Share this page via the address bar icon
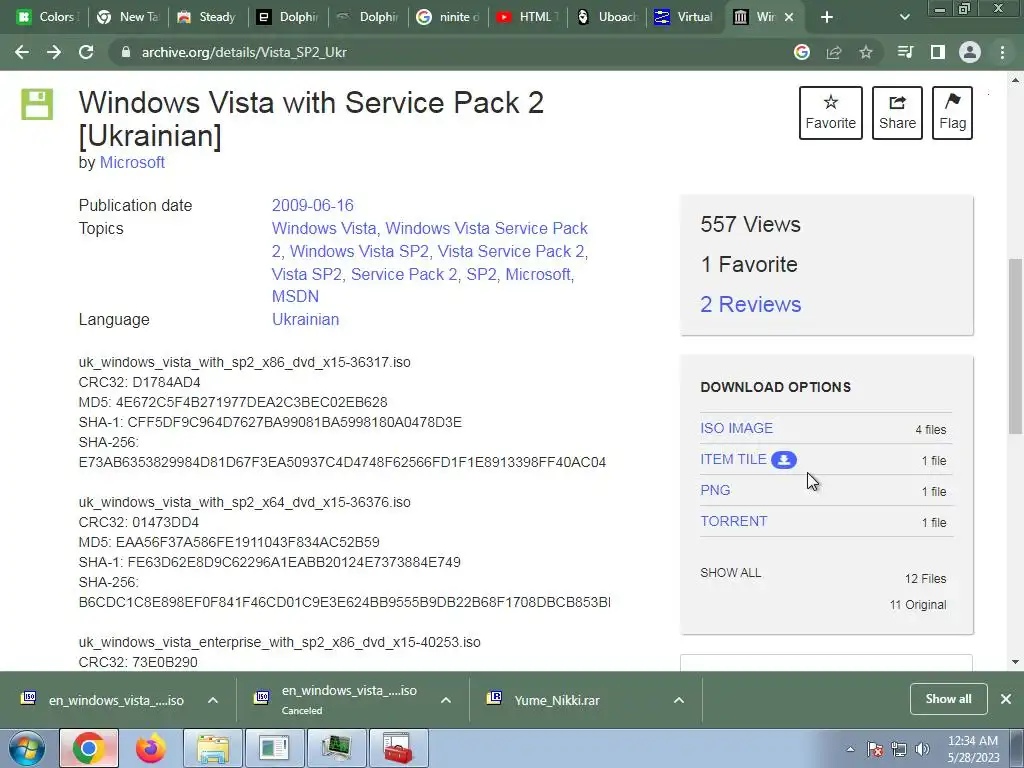Image resolution: width=1024 pixels, height=768 pixels. tap(834, 52)
